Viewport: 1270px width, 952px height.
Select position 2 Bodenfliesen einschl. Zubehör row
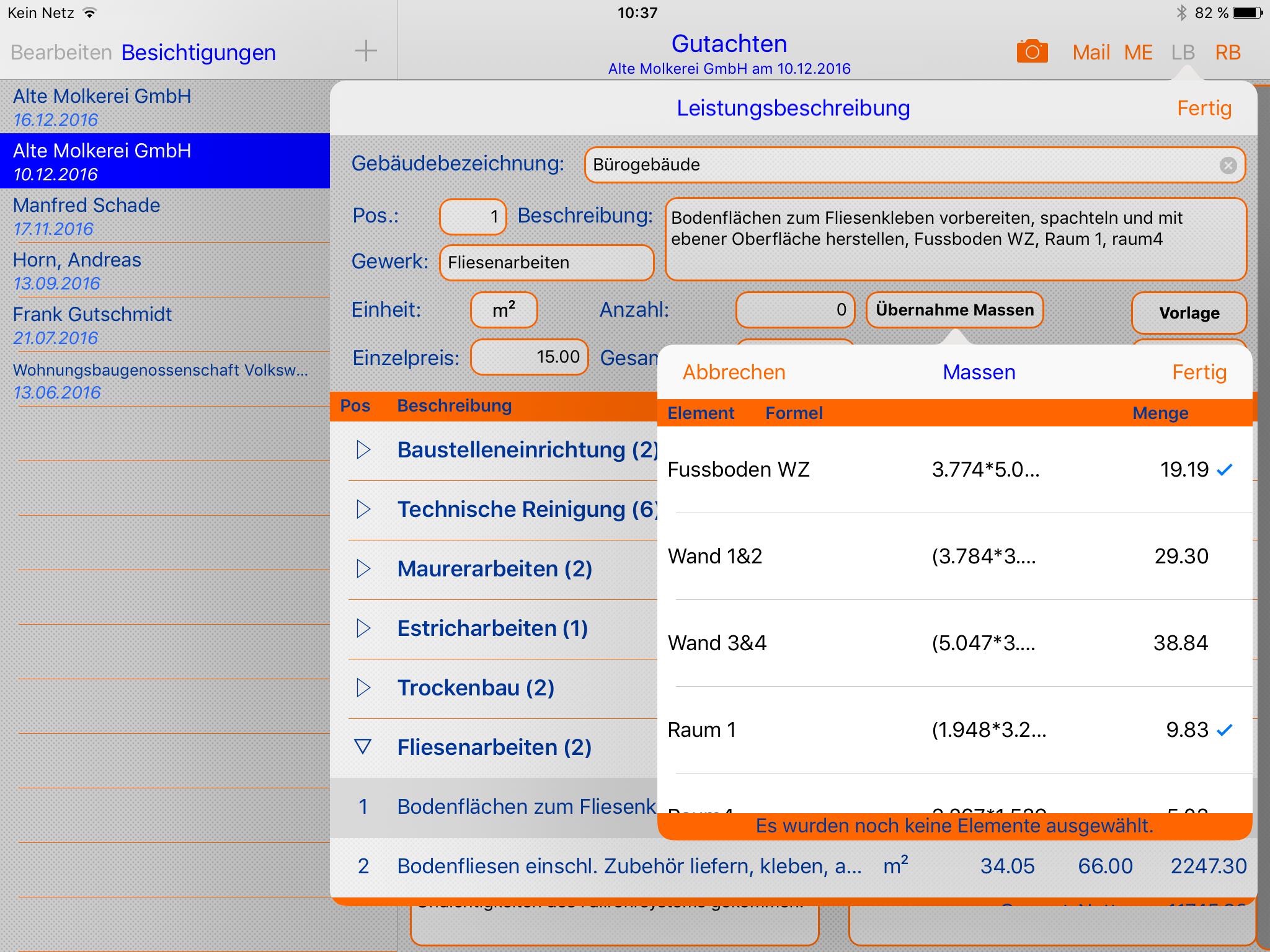point(794,866)
